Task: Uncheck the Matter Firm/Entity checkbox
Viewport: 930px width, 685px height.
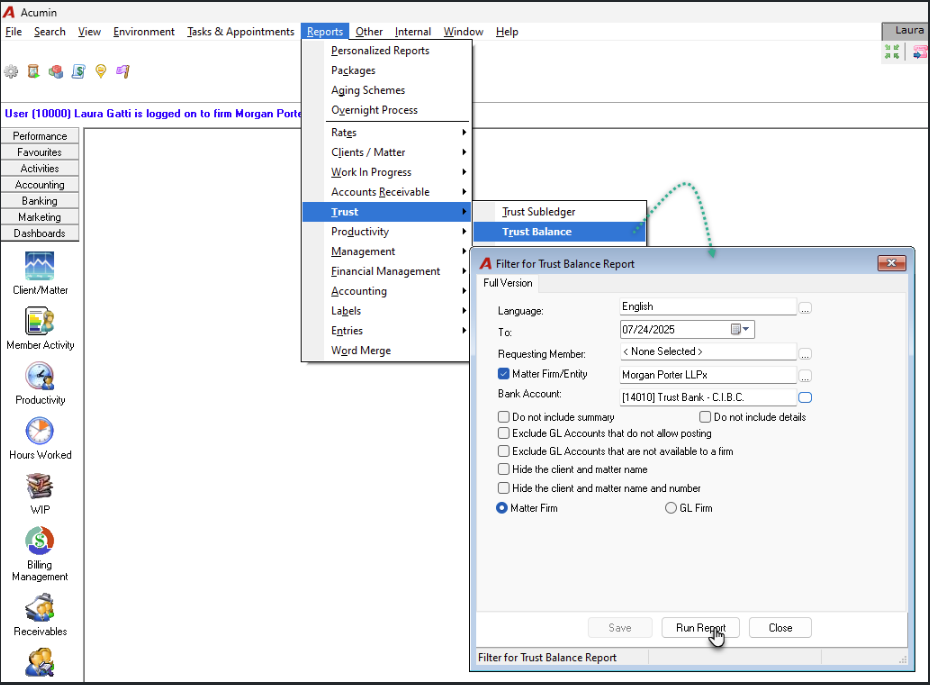Action: tap(504, 374)
